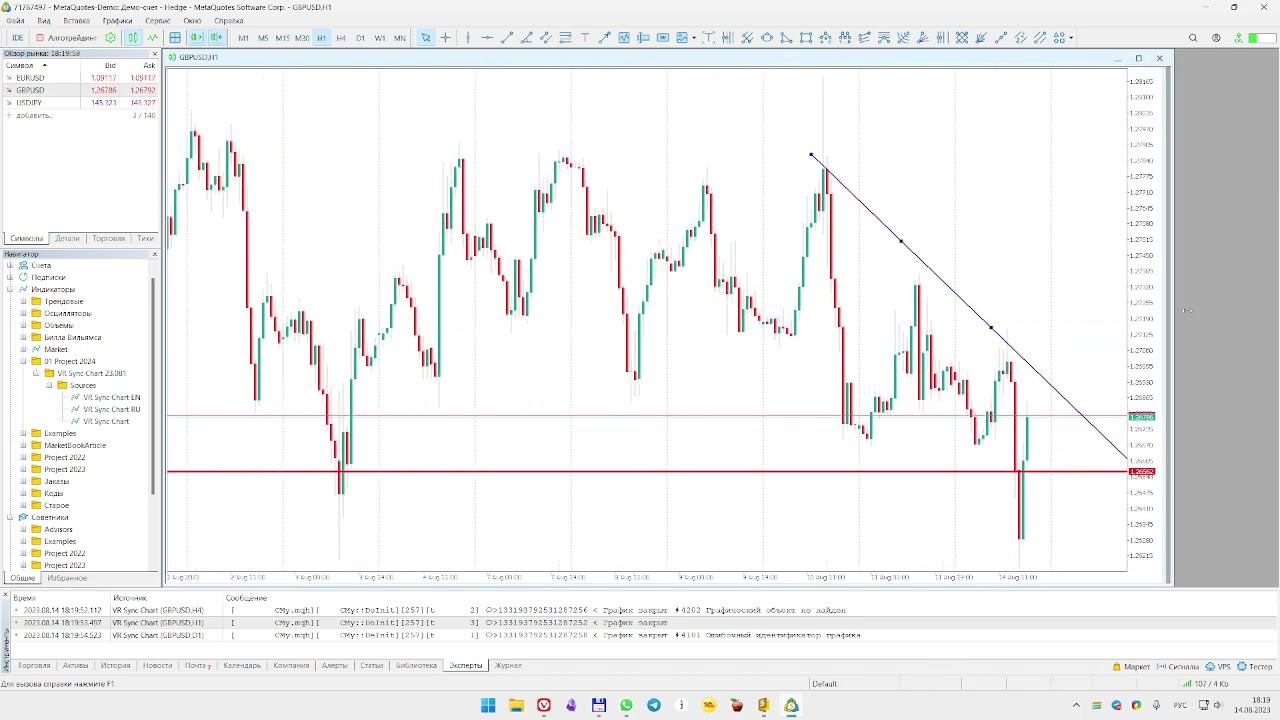Select equidistant channel tool

pyautogui.click(x=545, y=38)
